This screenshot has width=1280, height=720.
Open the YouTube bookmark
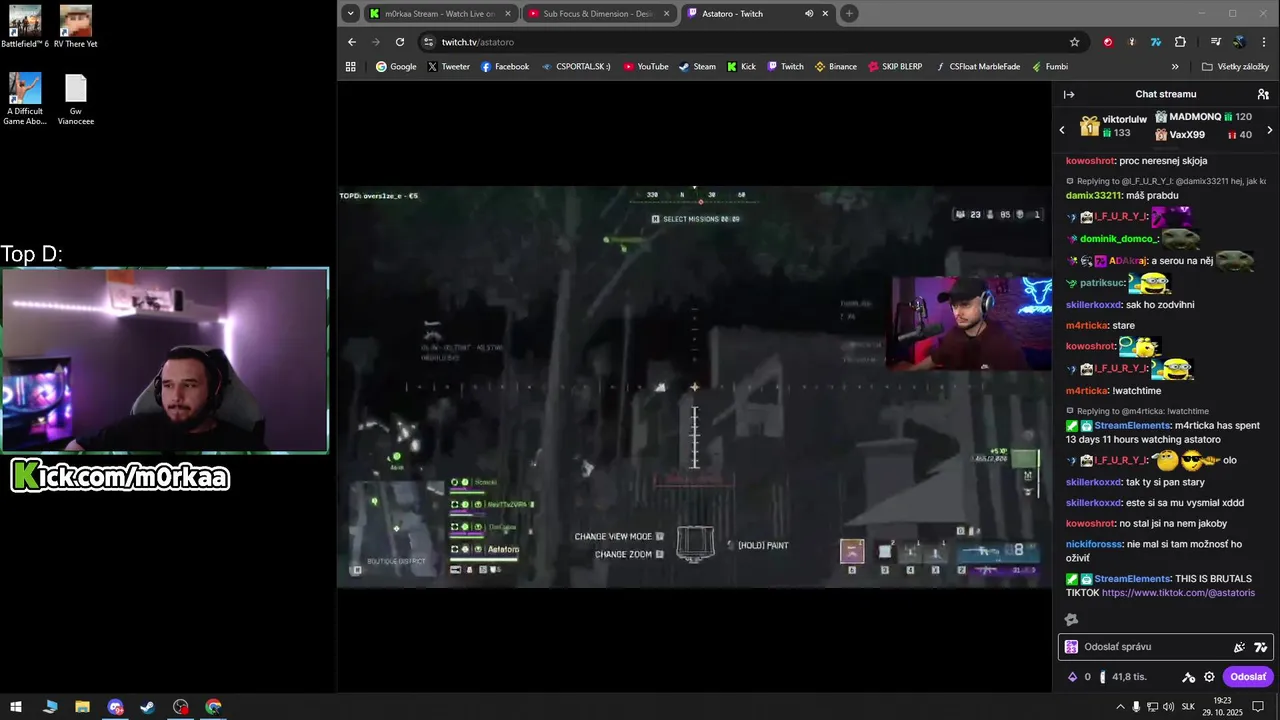pyautogui.click(x=646, y=67)
